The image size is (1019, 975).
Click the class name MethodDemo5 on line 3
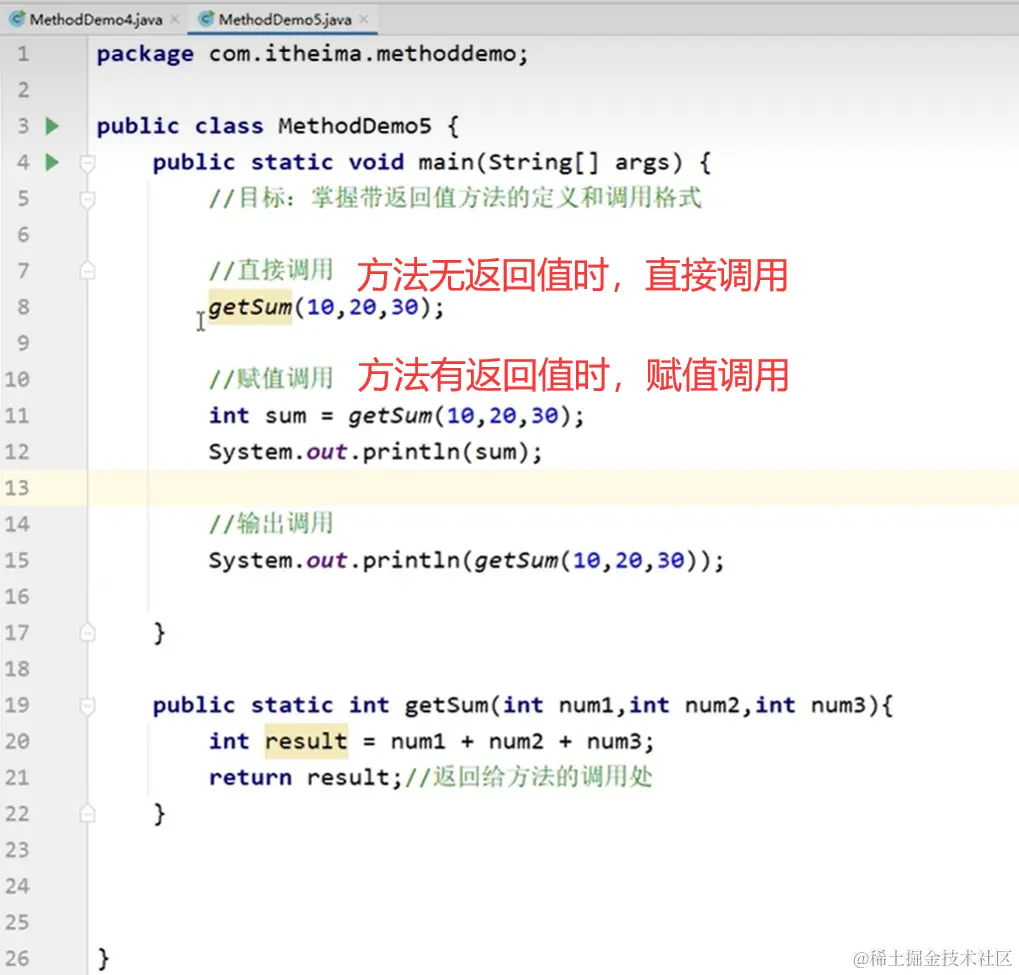click(x=355, y=125)
